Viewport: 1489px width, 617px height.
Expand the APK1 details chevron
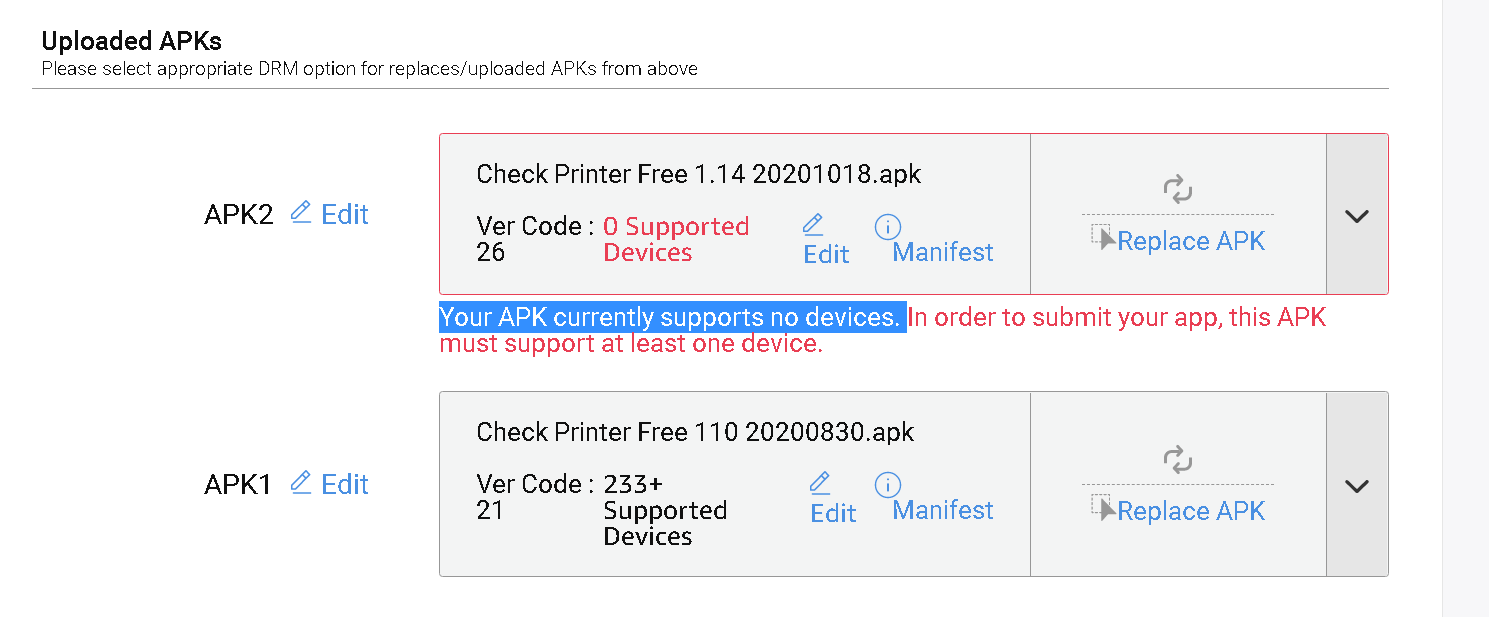coord(1357,485)
